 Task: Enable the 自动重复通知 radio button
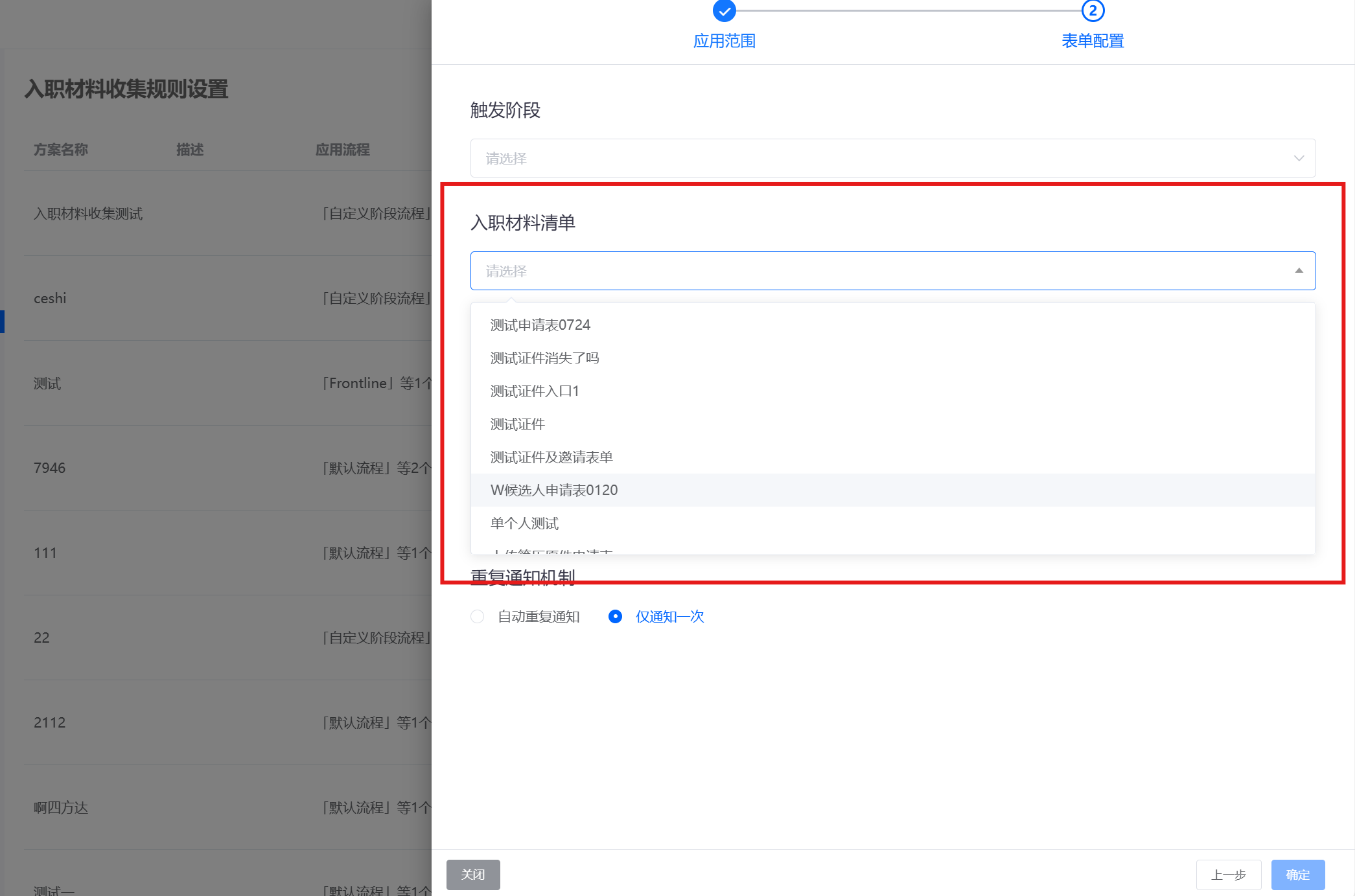tap(478, 617)
